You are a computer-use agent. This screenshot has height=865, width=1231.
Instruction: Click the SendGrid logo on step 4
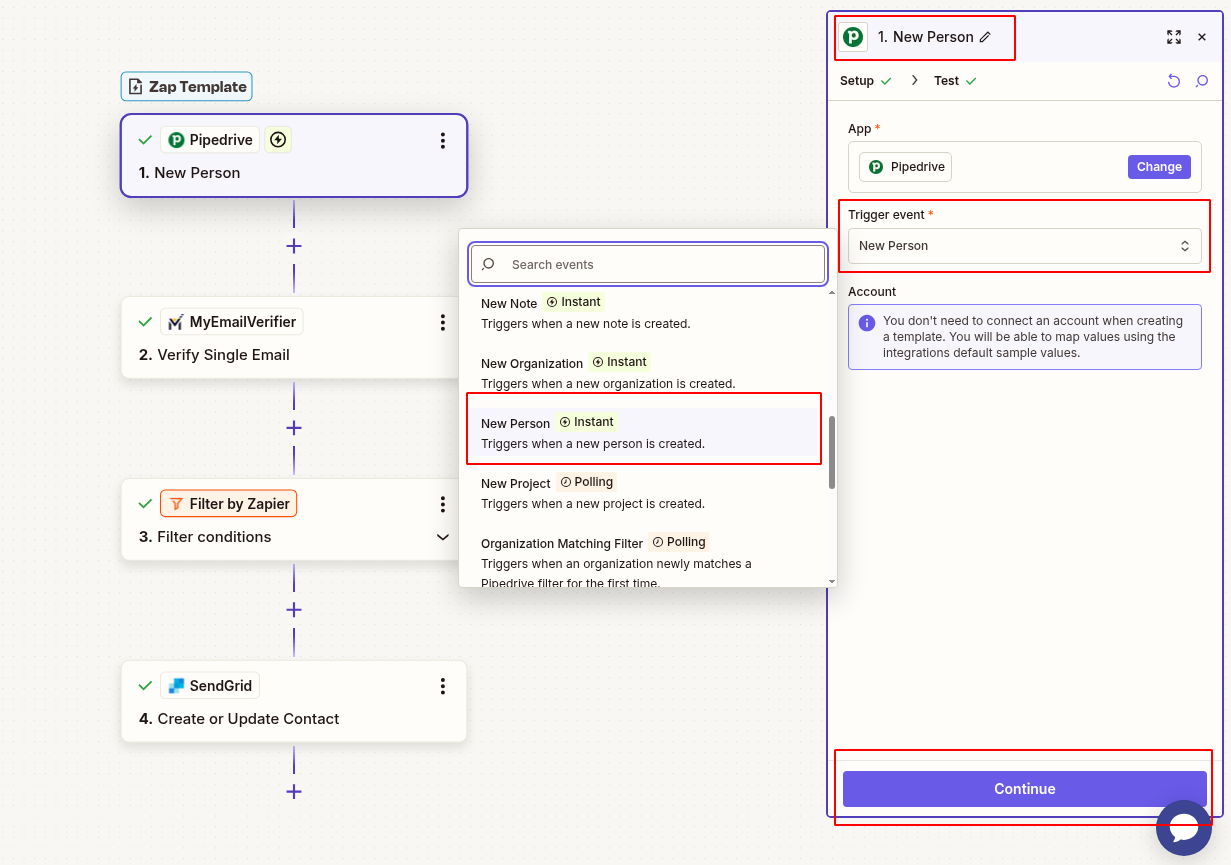click(x=175, y=685)
